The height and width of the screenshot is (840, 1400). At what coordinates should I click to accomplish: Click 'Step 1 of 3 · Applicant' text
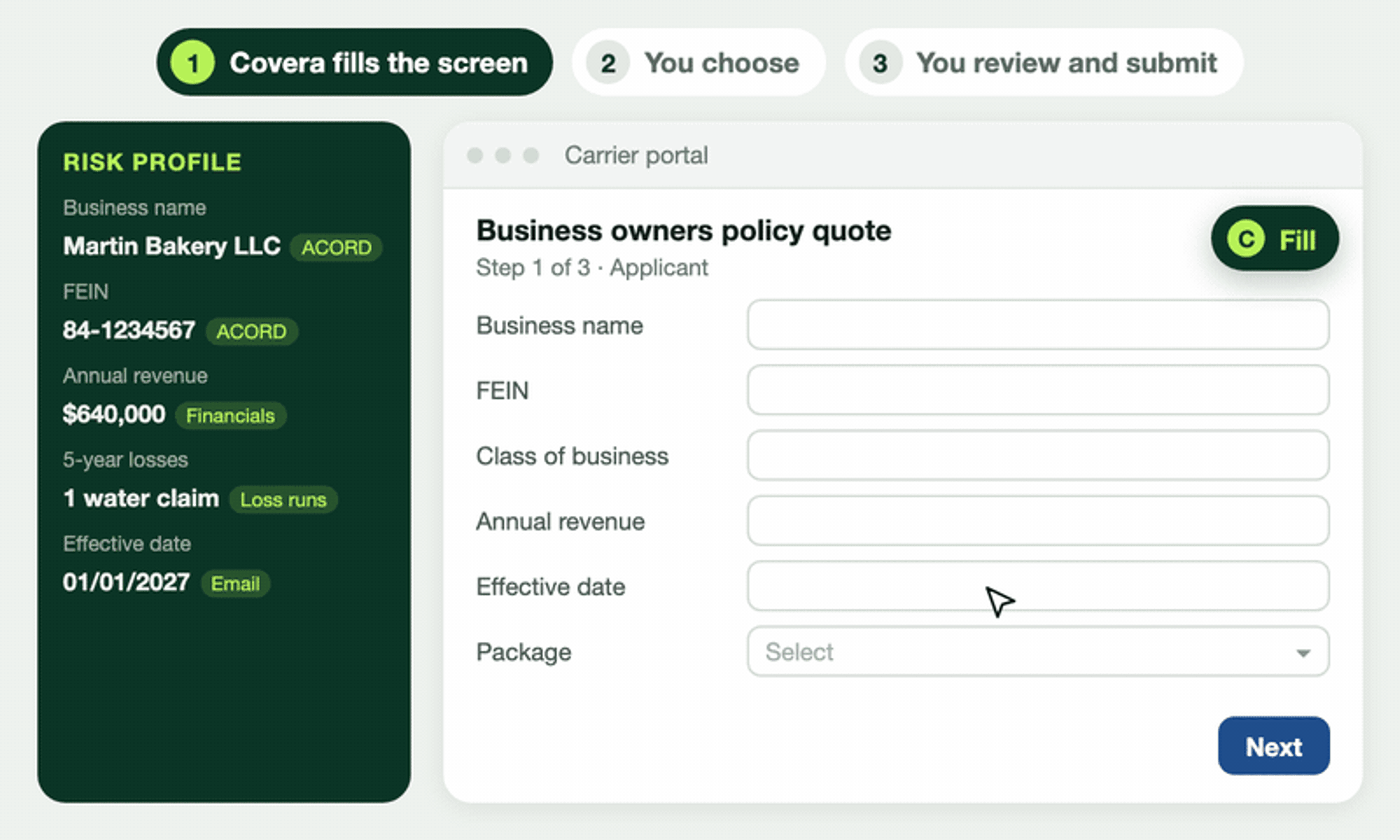click(x=592, y=267)
